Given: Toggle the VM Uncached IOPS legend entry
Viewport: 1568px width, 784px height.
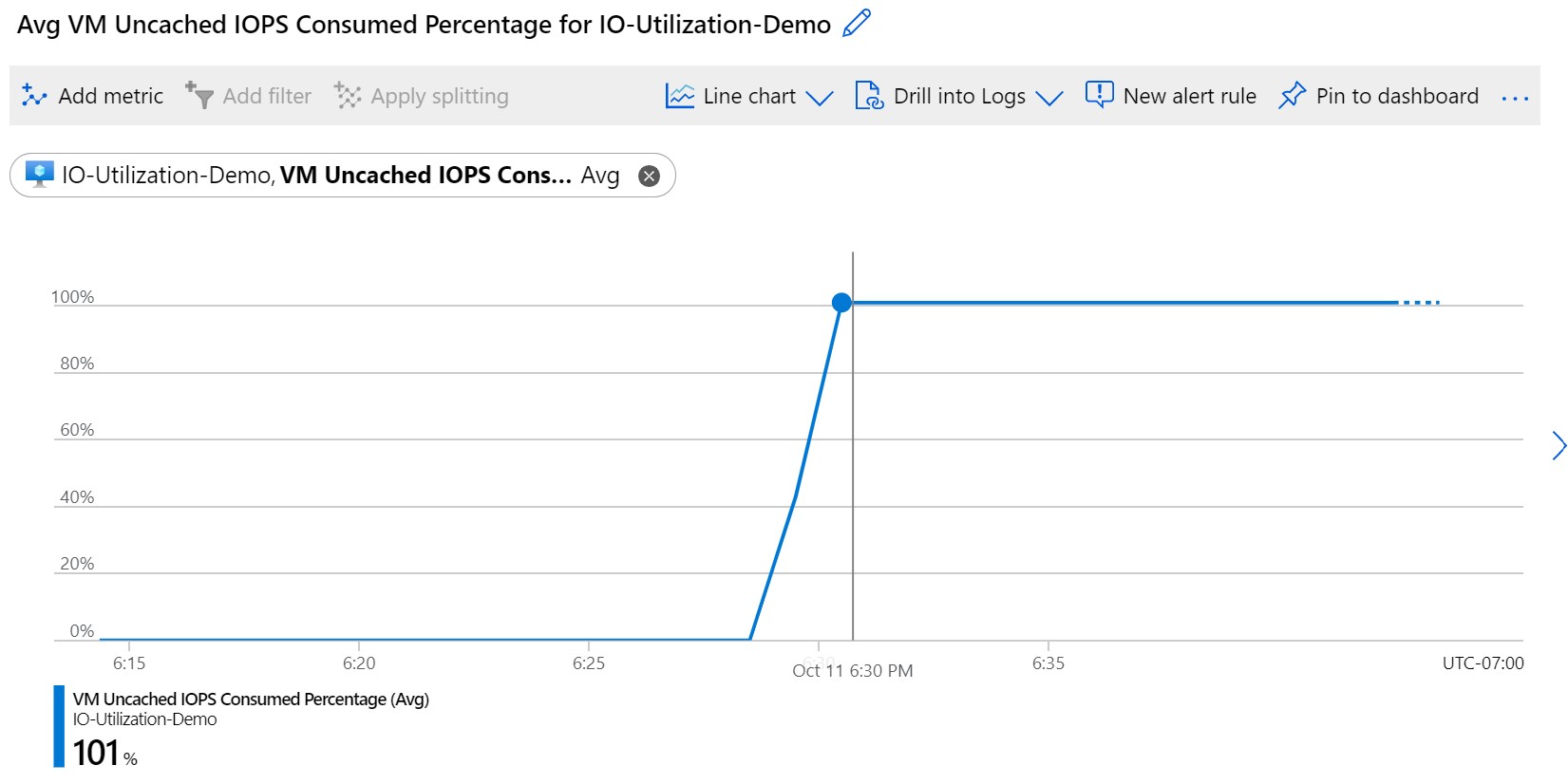Looking at the screenshot, I should point(251,700).
